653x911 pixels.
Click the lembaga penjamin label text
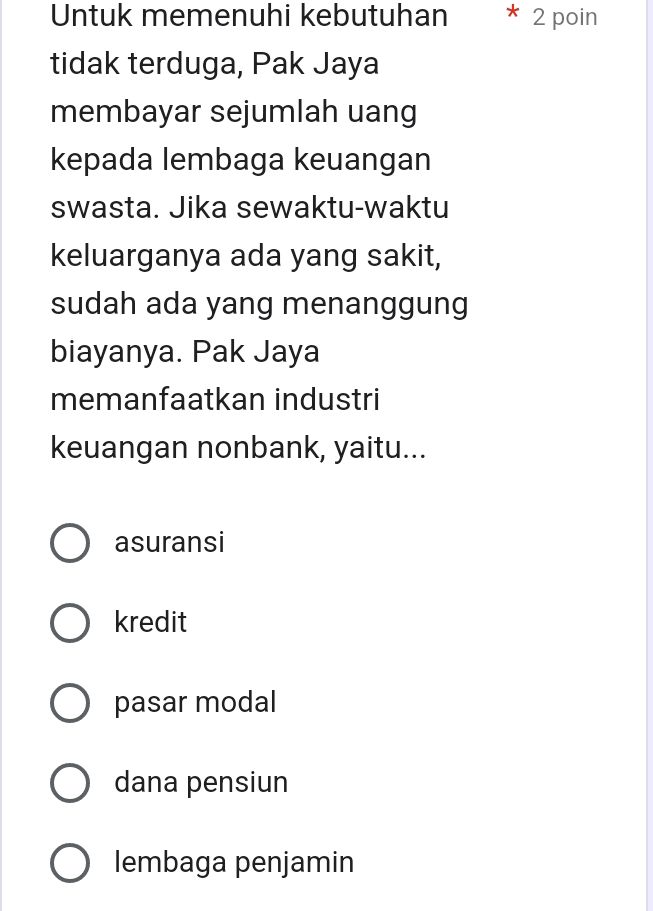233,862
